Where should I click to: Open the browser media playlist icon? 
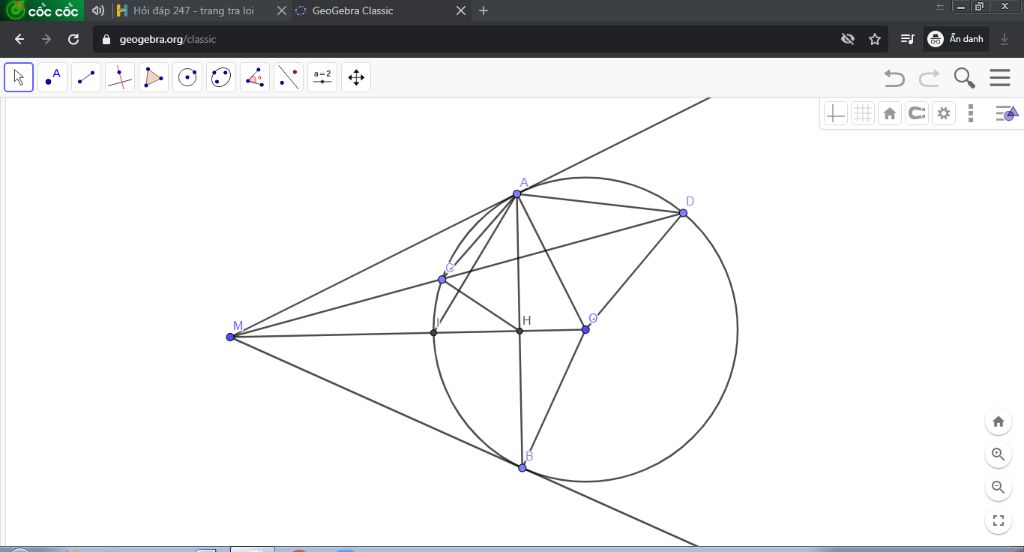907,39
